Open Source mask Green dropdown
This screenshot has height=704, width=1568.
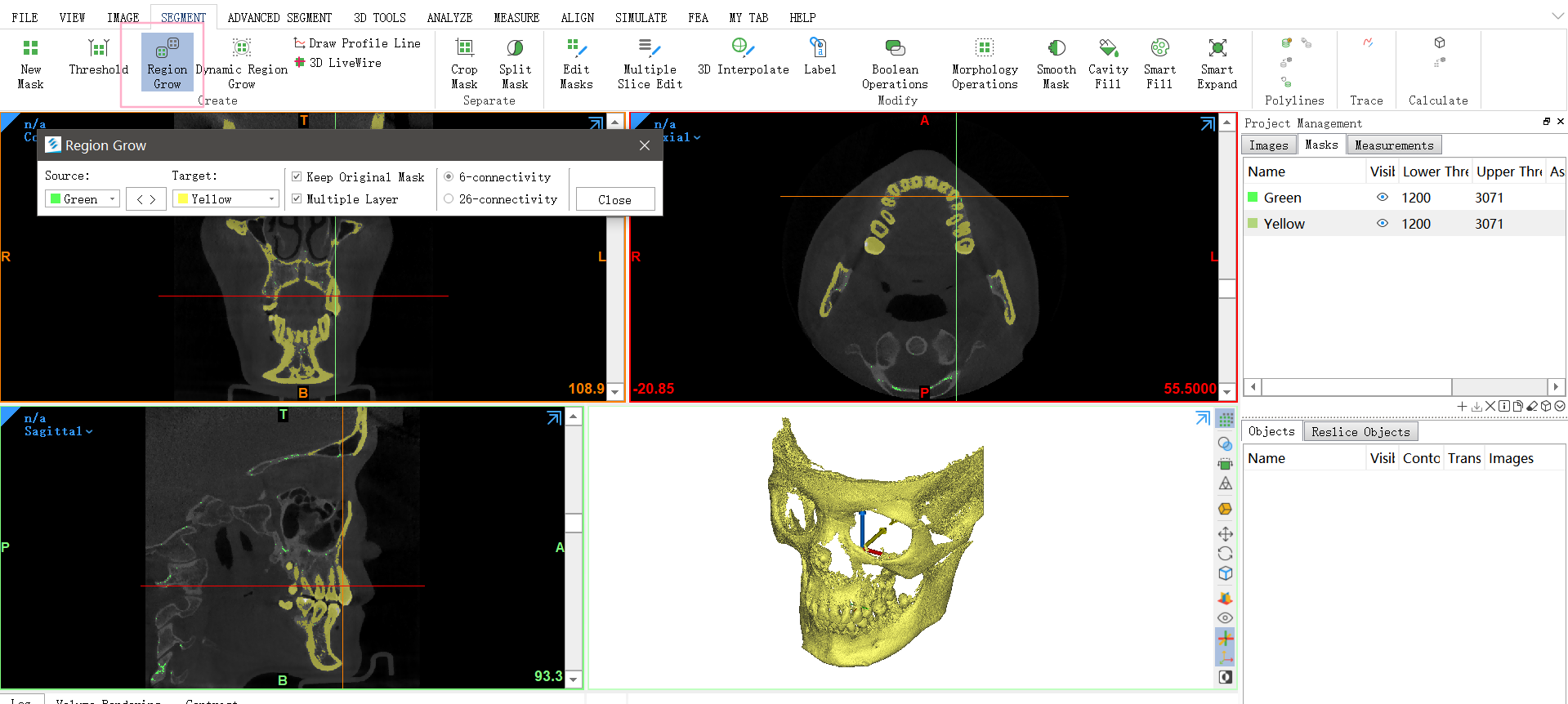coord(83,199)
